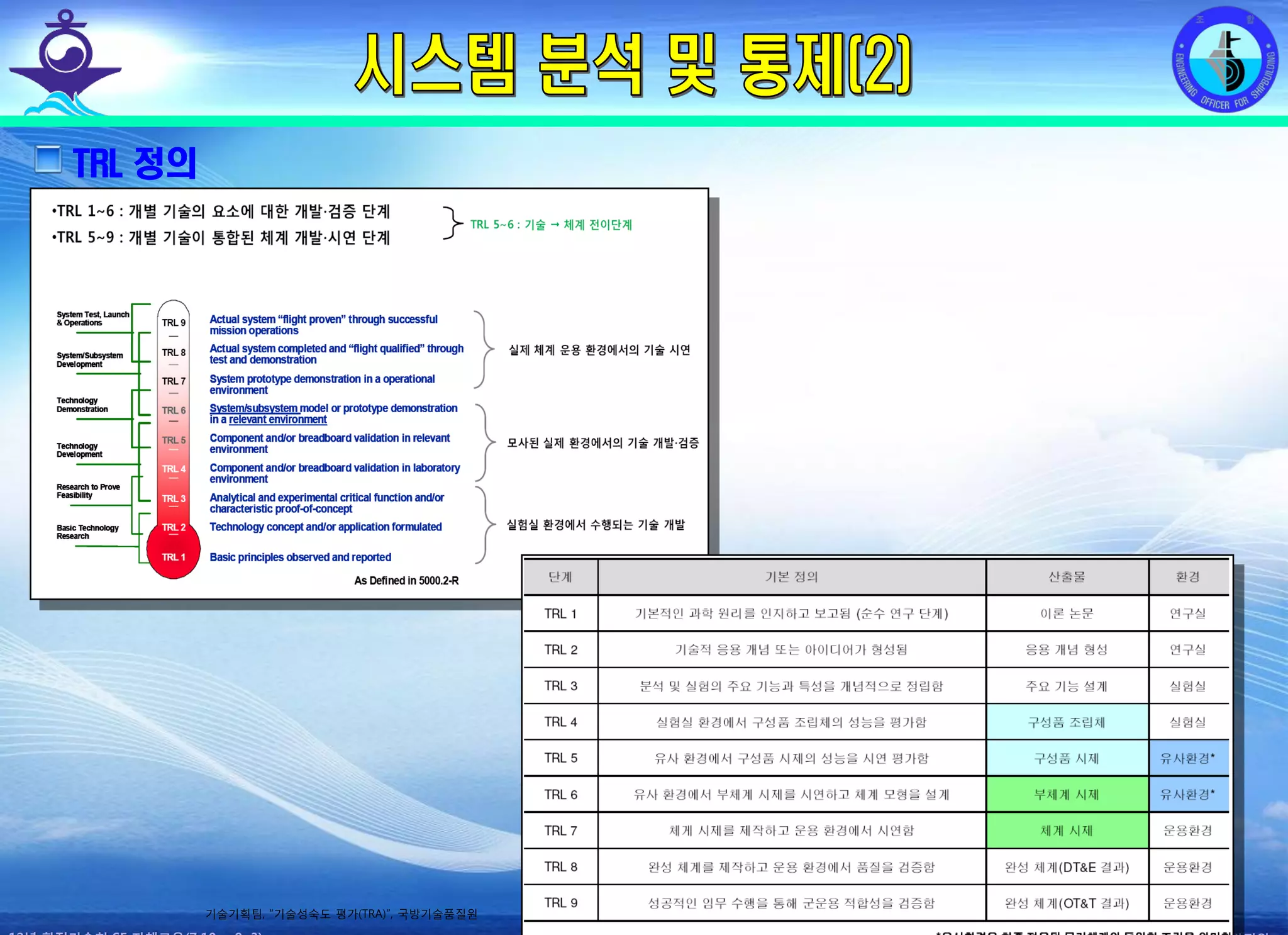Click Component breadboard validation in laboratory environment text

tap(335, 473)
